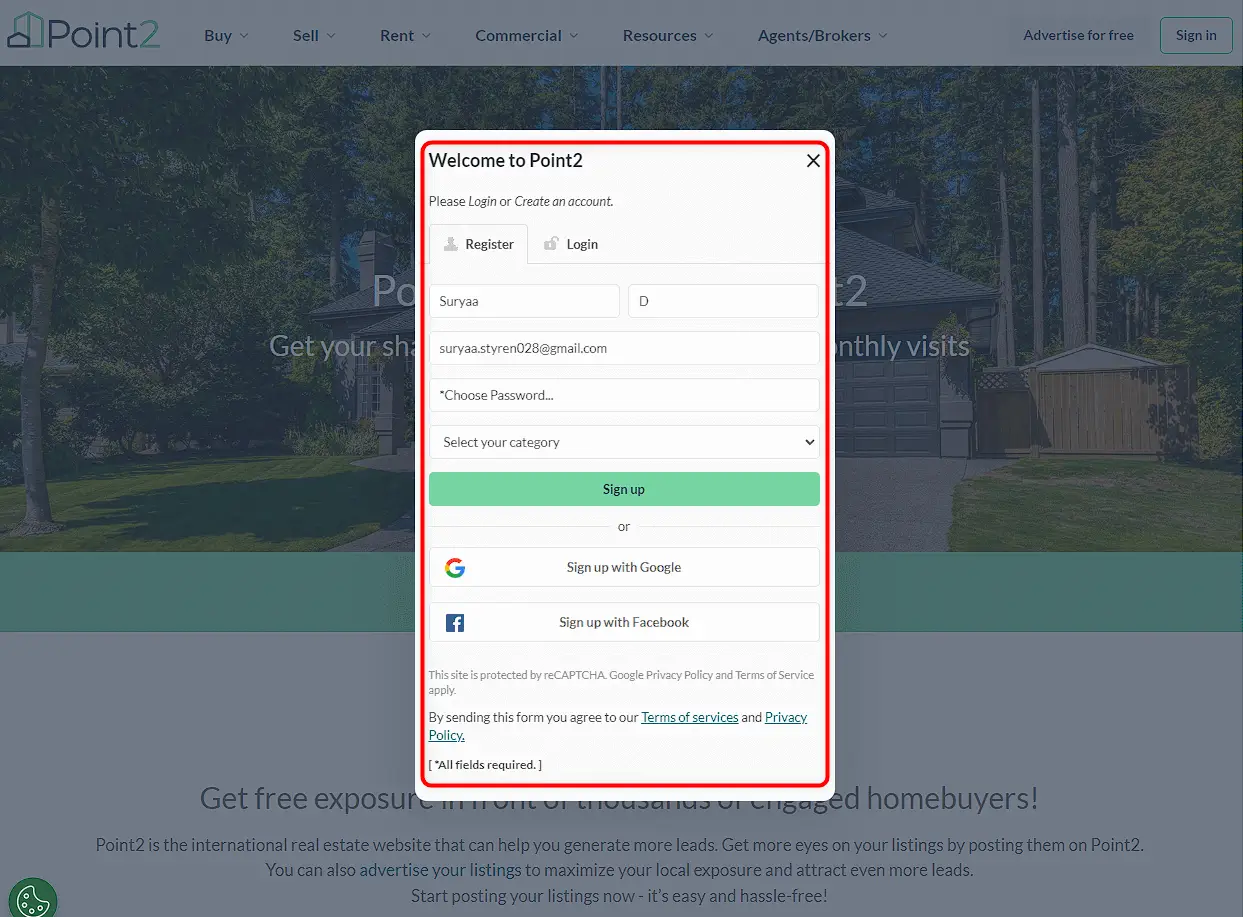1243x917 pixels.
Task: Open the Resources menu
Action: [668, 35]
